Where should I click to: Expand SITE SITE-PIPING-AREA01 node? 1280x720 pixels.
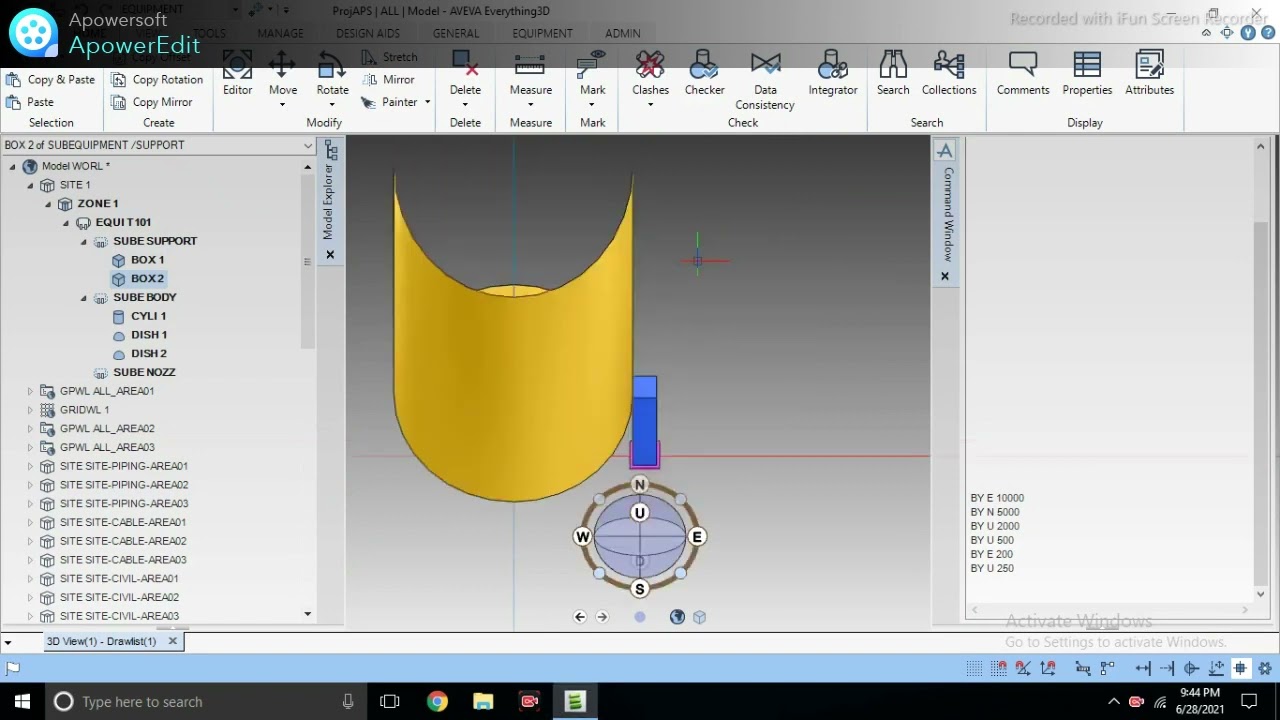pos(30,466)
